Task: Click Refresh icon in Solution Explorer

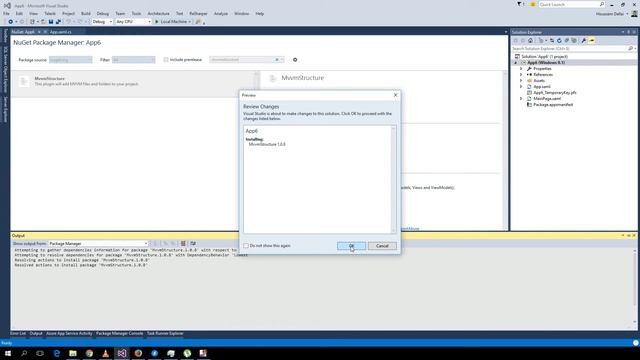Action: (559, 40)
